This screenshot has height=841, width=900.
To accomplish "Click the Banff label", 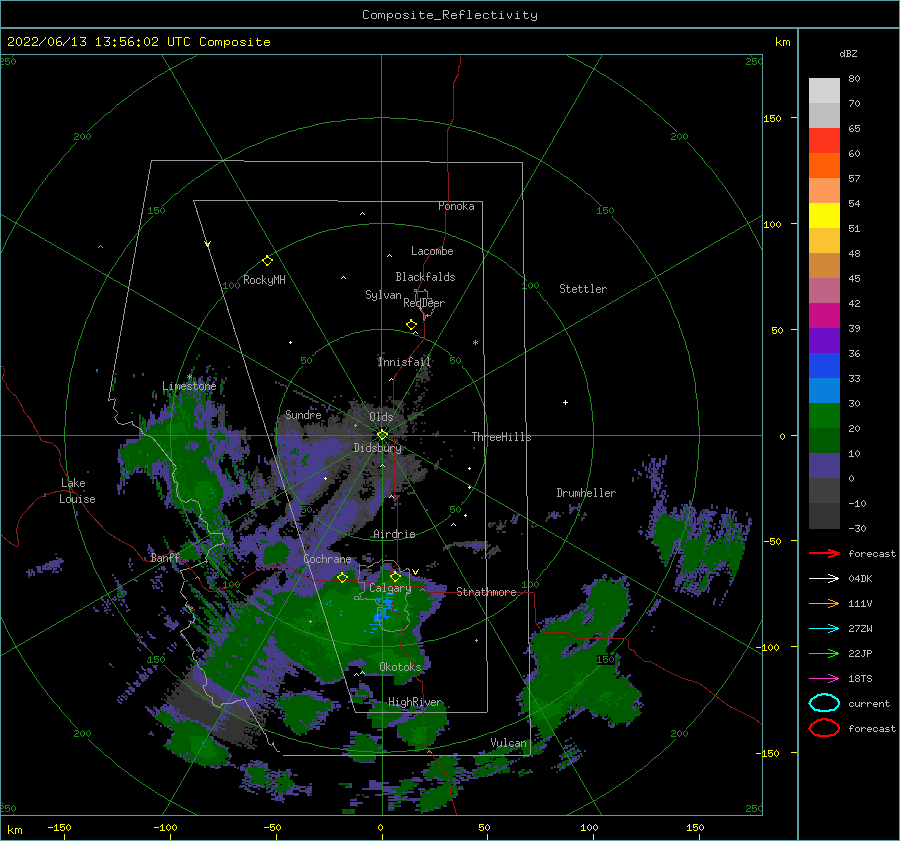I will (x=165, y=557).
